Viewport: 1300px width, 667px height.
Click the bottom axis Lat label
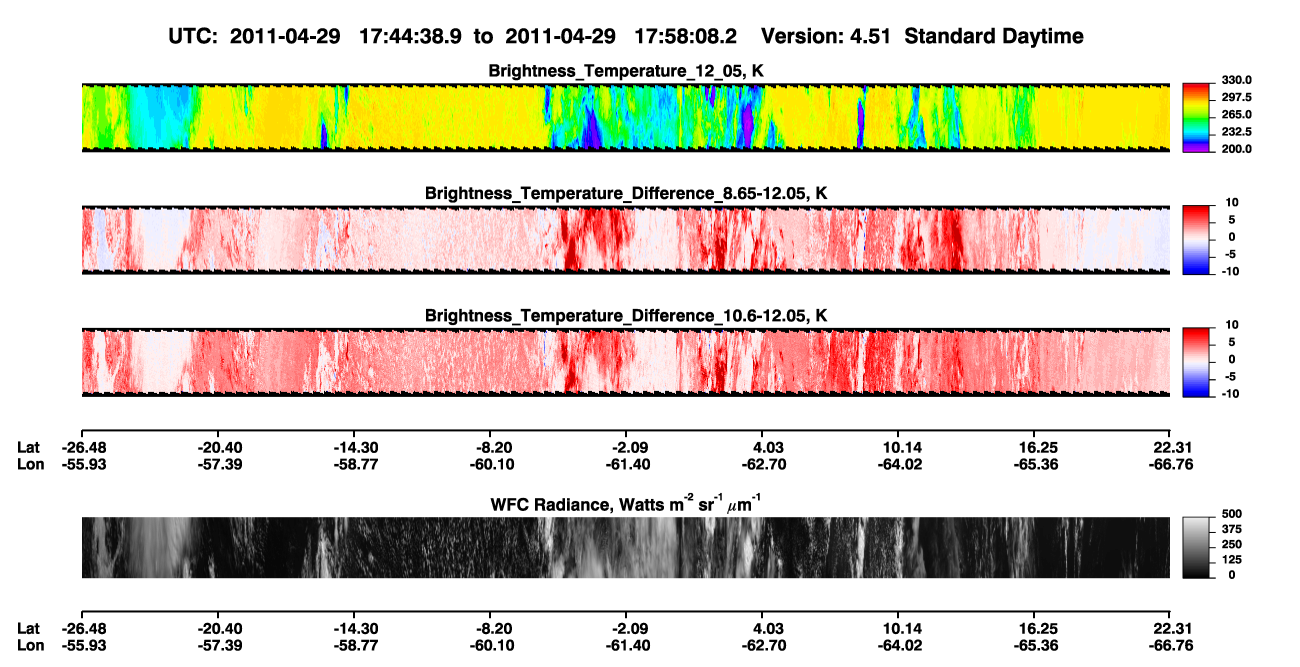[x=28, y=629]
